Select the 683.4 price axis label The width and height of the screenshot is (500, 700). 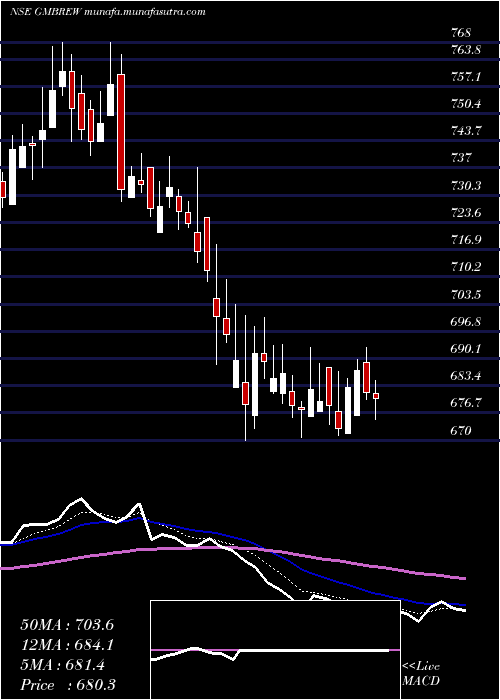tap(466, 375)
